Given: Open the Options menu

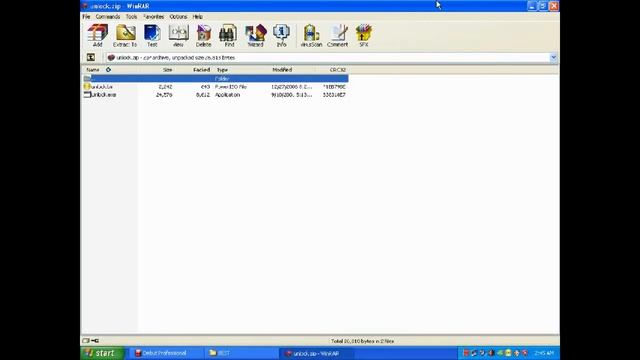Looking at the screenshot, I should pos(178,17).
